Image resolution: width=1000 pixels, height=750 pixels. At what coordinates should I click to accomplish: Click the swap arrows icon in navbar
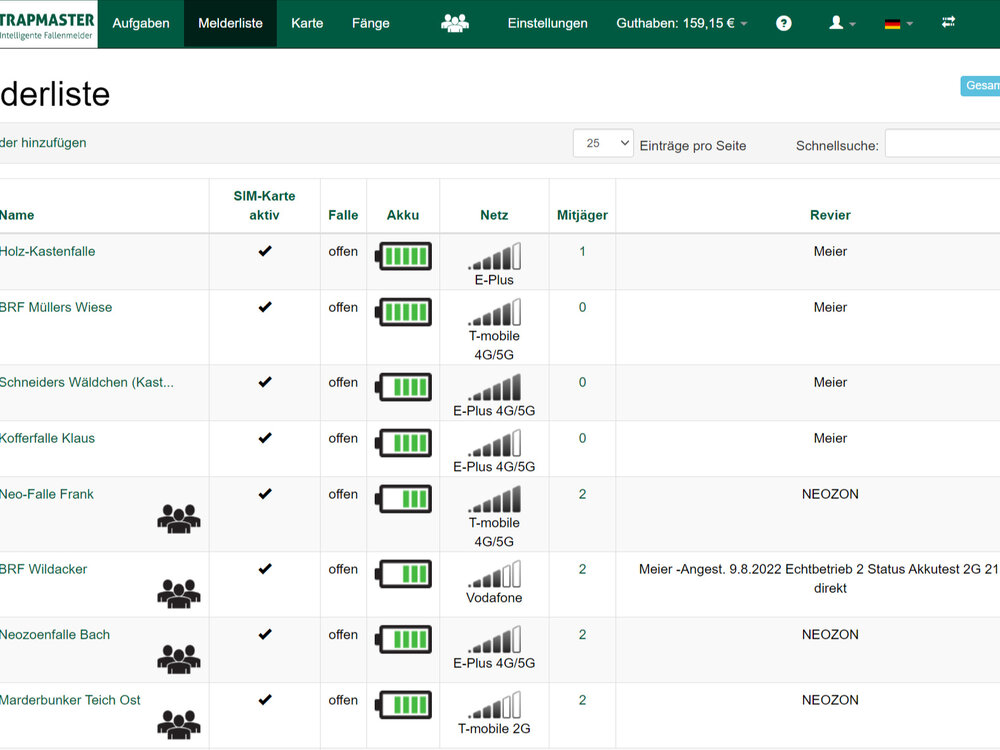click(x=948, y=22)
